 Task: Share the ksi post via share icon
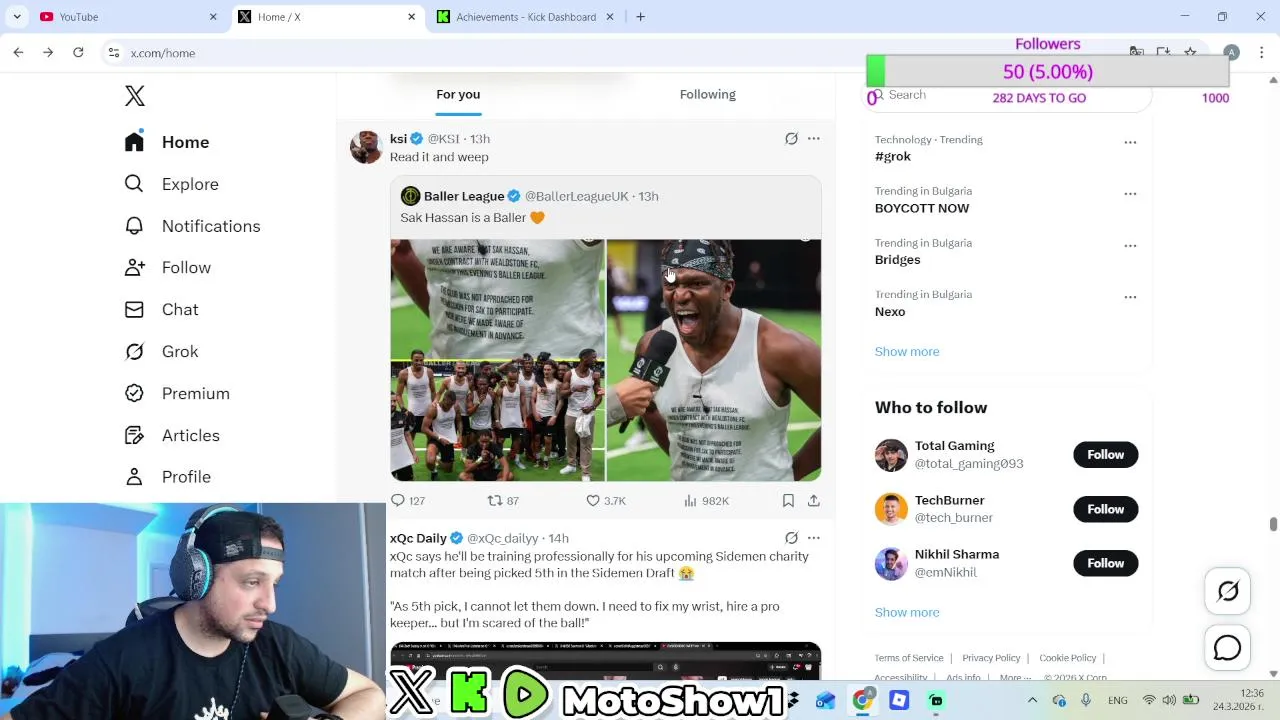[814, 500]
